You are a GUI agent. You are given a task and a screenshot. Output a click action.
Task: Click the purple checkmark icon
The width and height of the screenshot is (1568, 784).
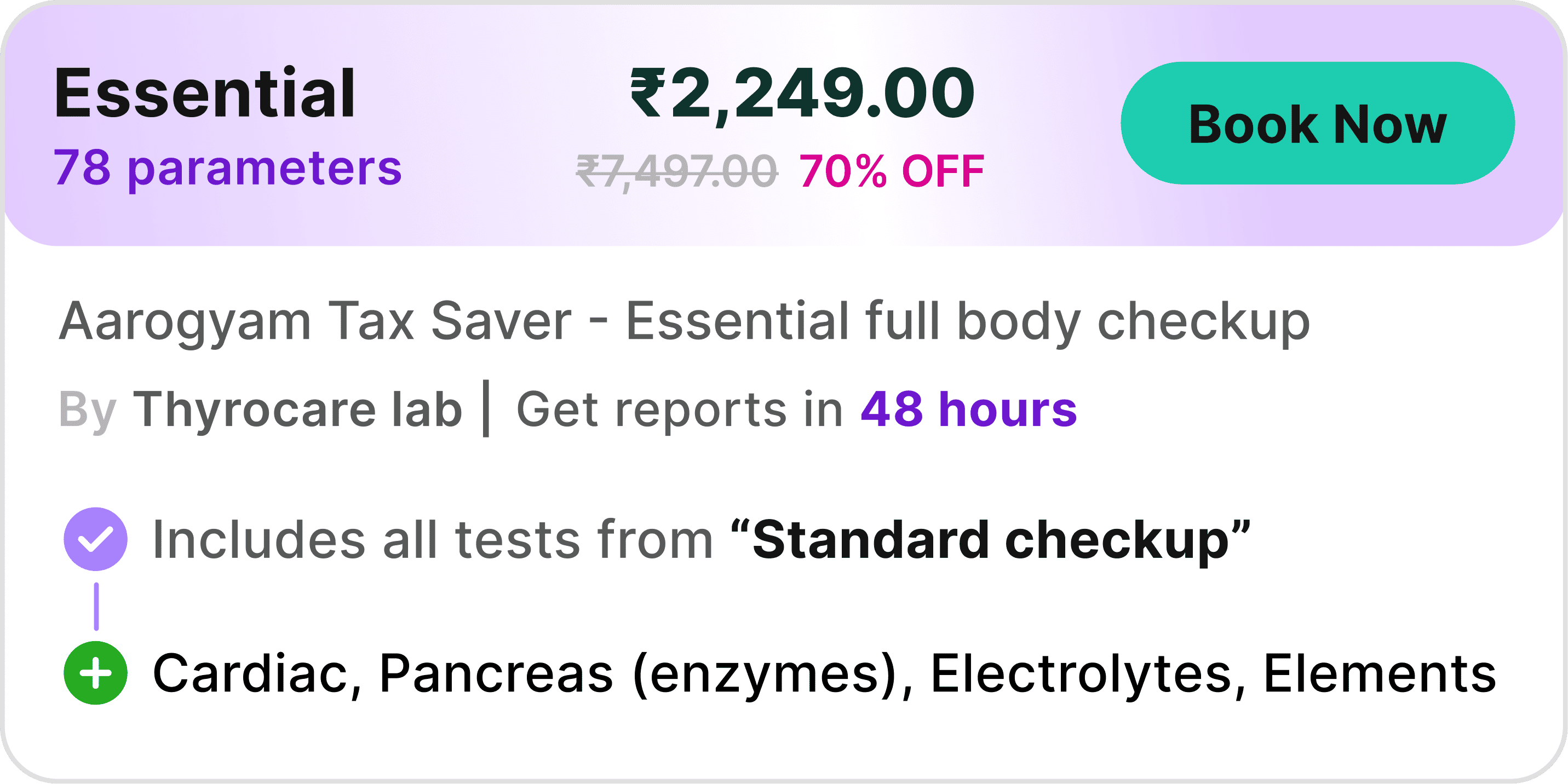point(95,539)
